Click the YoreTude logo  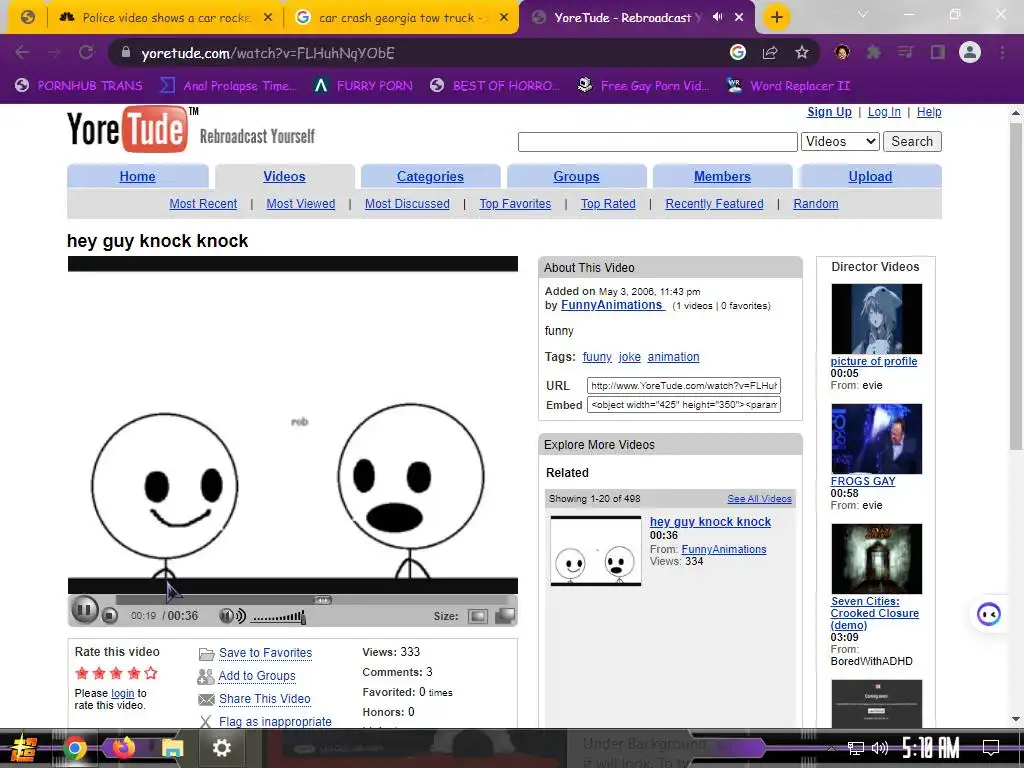[x=133, y=129]
